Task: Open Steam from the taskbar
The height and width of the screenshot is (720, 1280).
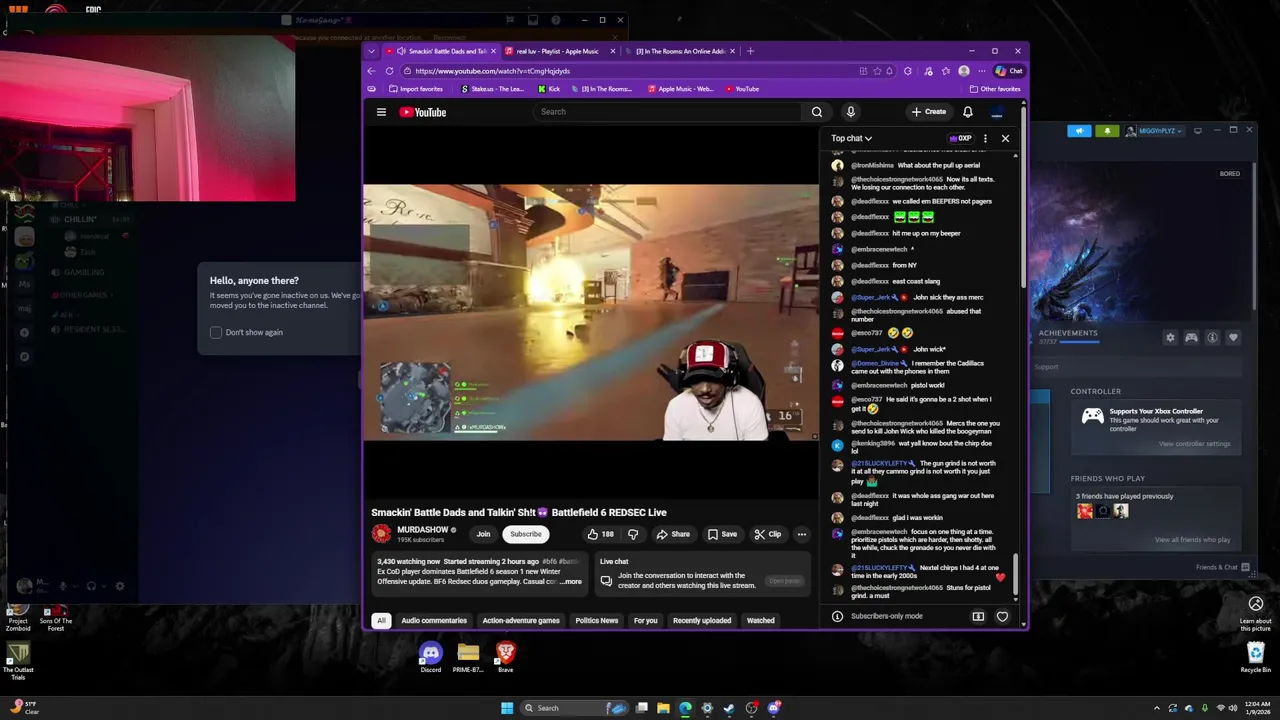Action: pyautogui.click(x=729, y=708)
